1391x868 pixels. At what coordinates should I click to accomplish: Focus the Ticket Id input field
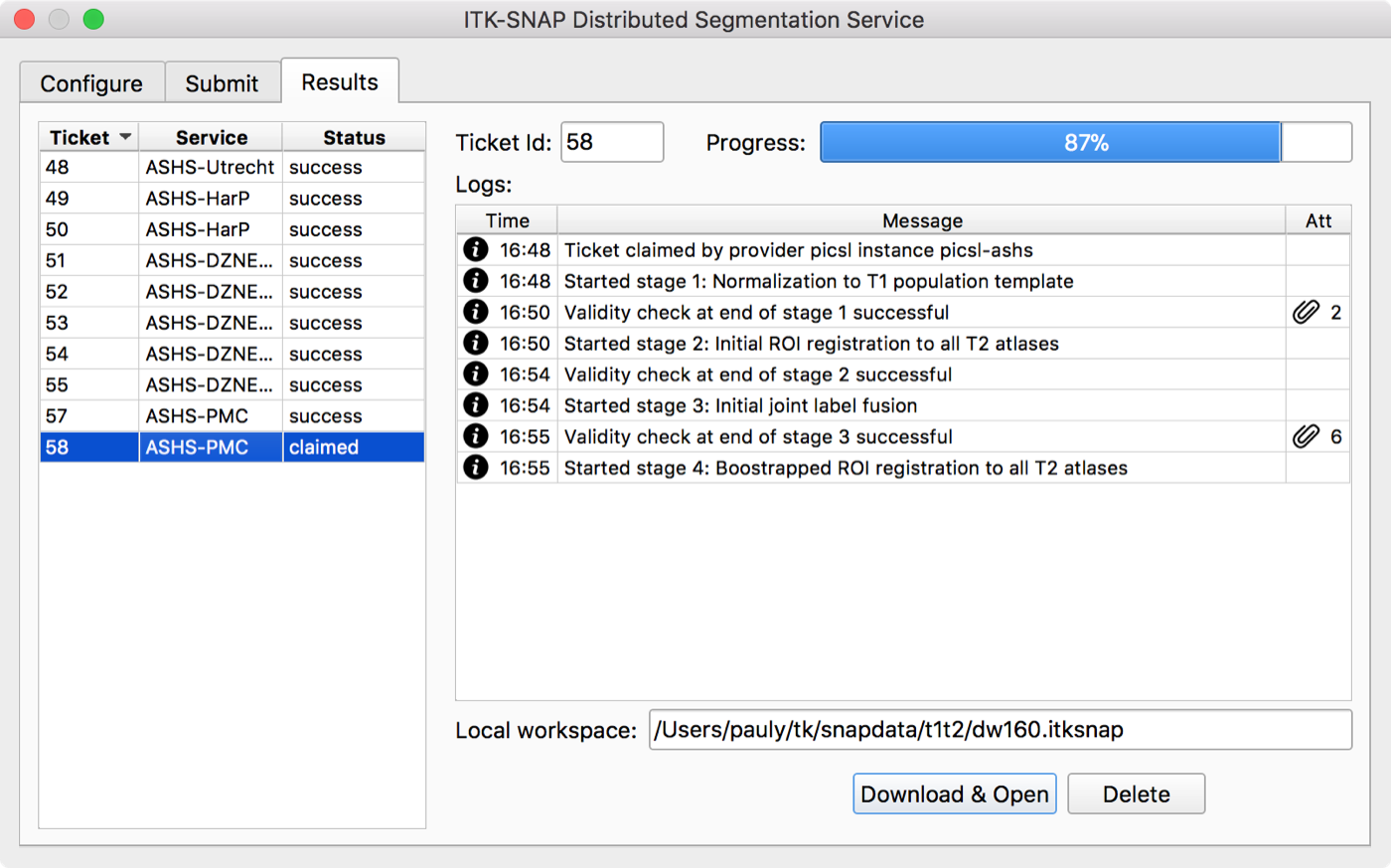point(612,142)
